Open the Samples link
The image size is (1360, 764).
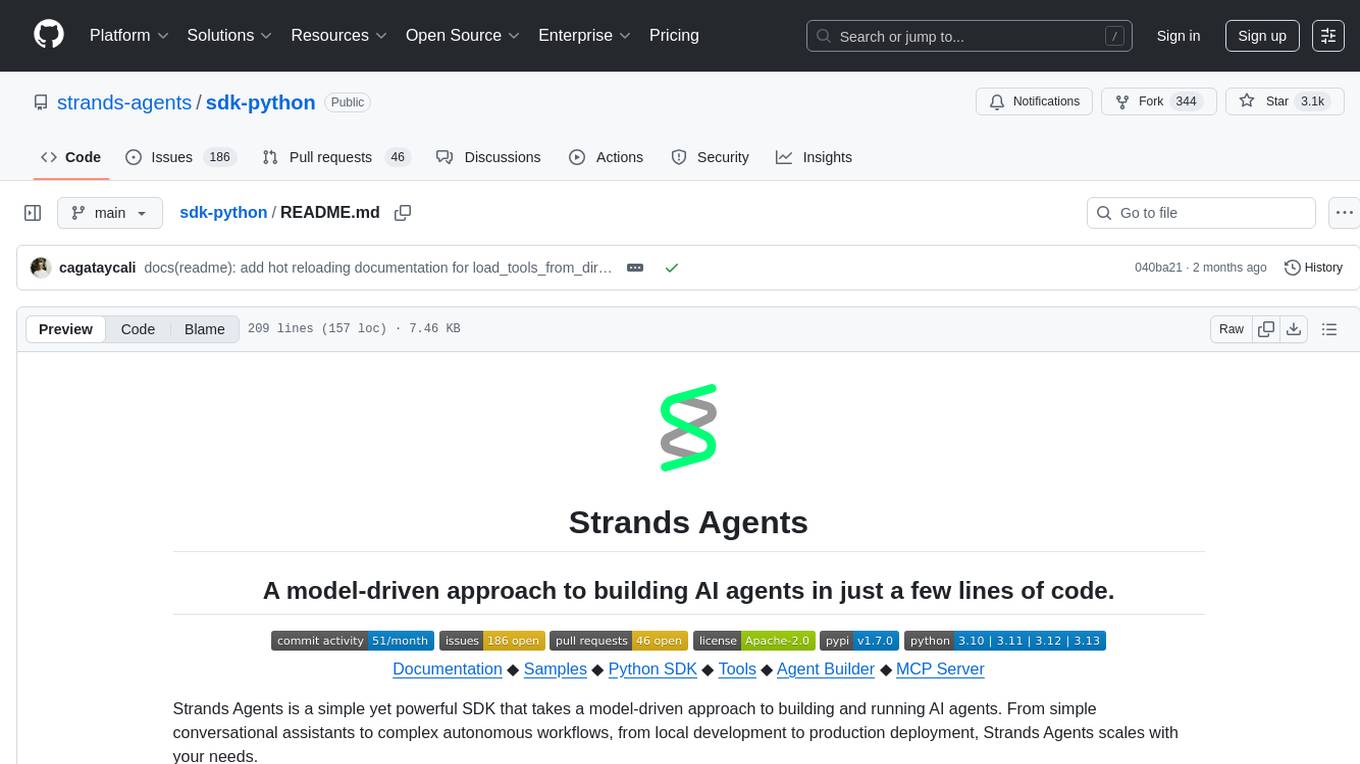click(x=555, y=669)
